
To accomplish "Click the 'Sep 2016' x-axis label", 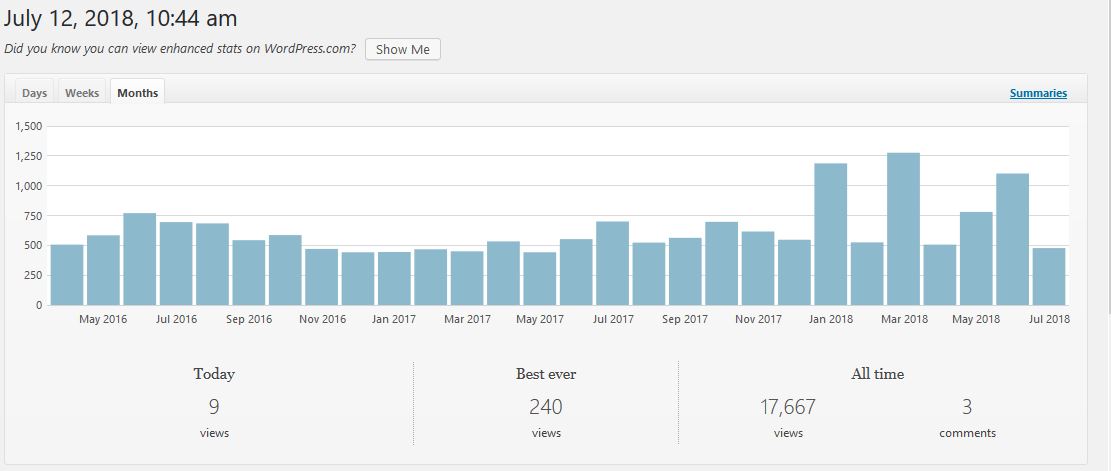I will pyautogui.click(x=249, y=319).
